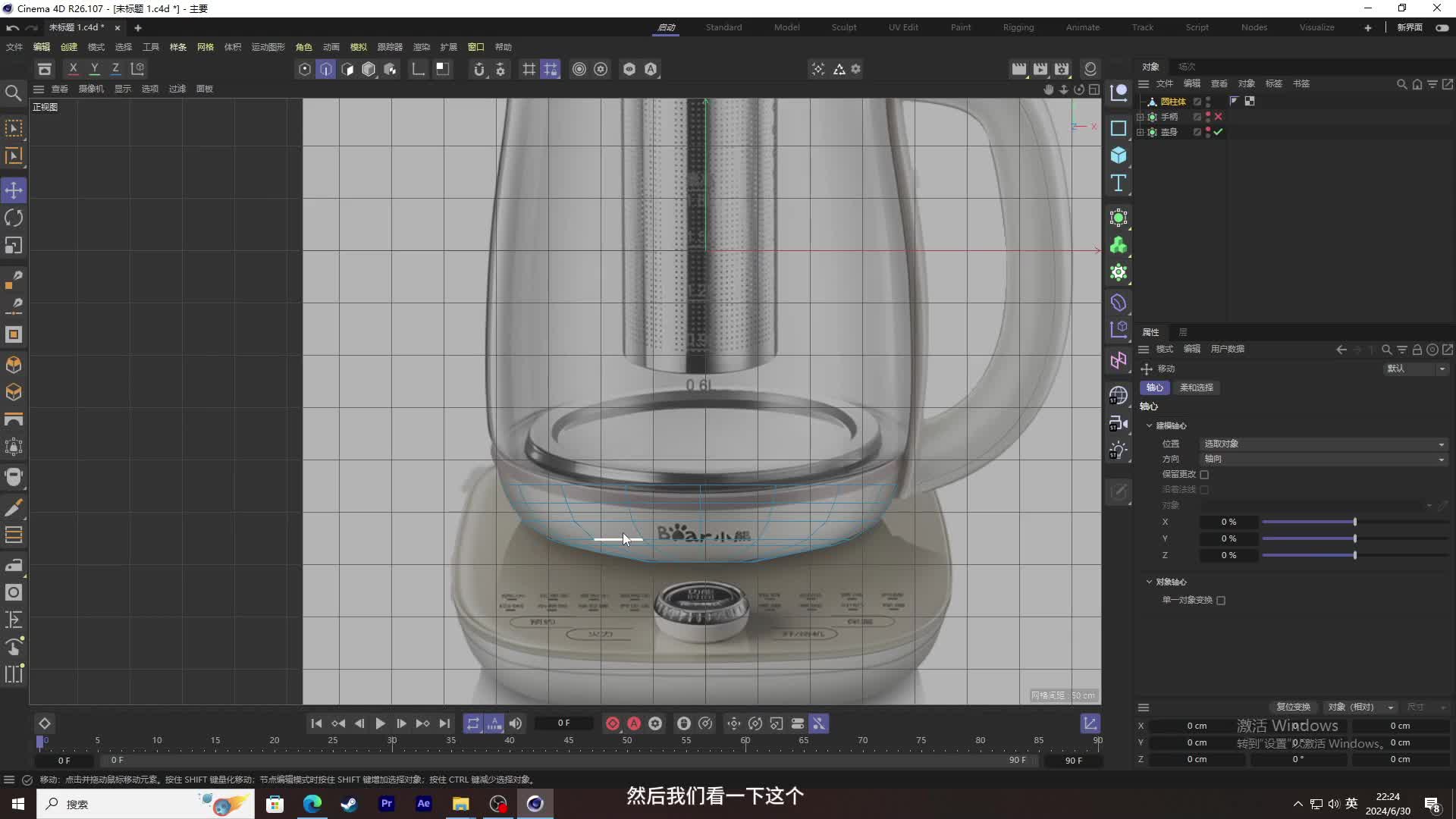Image resolution: width=1456 pixels, height=819 pixels.
Task: Open the 场次 tab in object manager
Action: [x=1187, y=67]
